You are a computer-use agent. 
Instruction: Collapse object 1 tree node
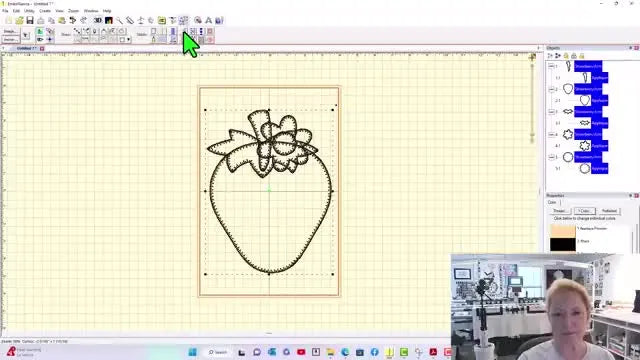click(x=551, y=66)
